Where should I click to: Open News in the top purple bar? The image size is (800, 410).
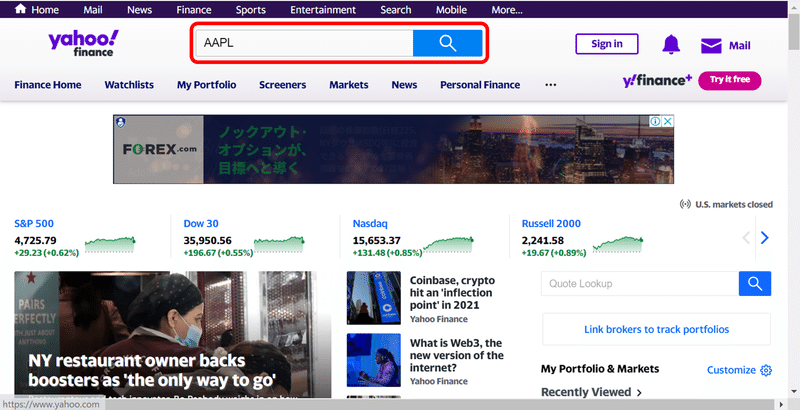139,10
